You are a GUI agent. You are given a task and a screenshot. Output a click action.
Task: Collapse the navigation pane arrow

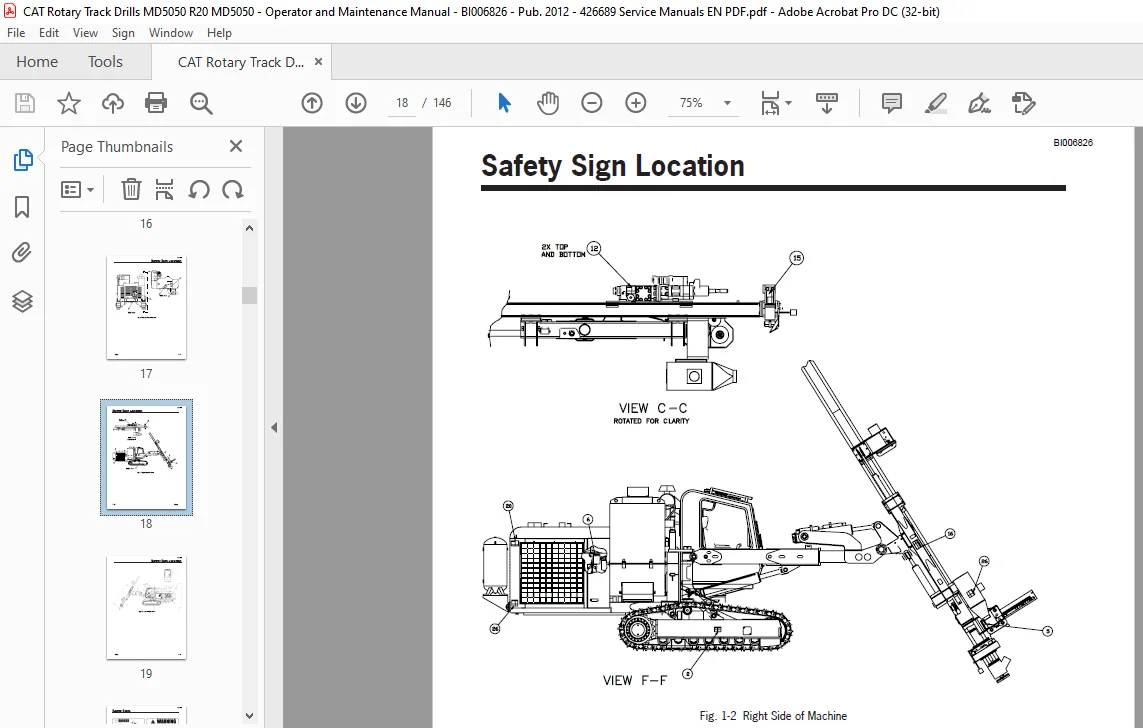[x=274, y=428]
